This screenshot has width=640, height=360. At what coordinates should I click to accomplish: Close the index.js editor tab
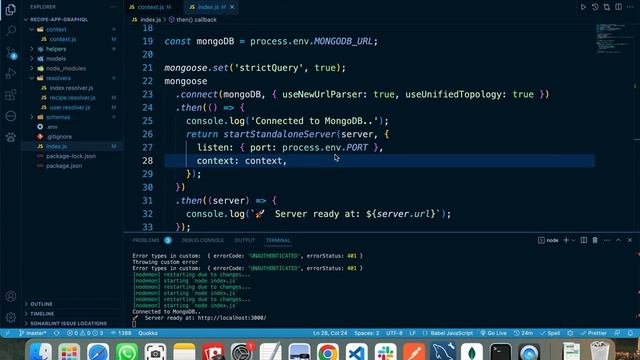click(232, 7)
